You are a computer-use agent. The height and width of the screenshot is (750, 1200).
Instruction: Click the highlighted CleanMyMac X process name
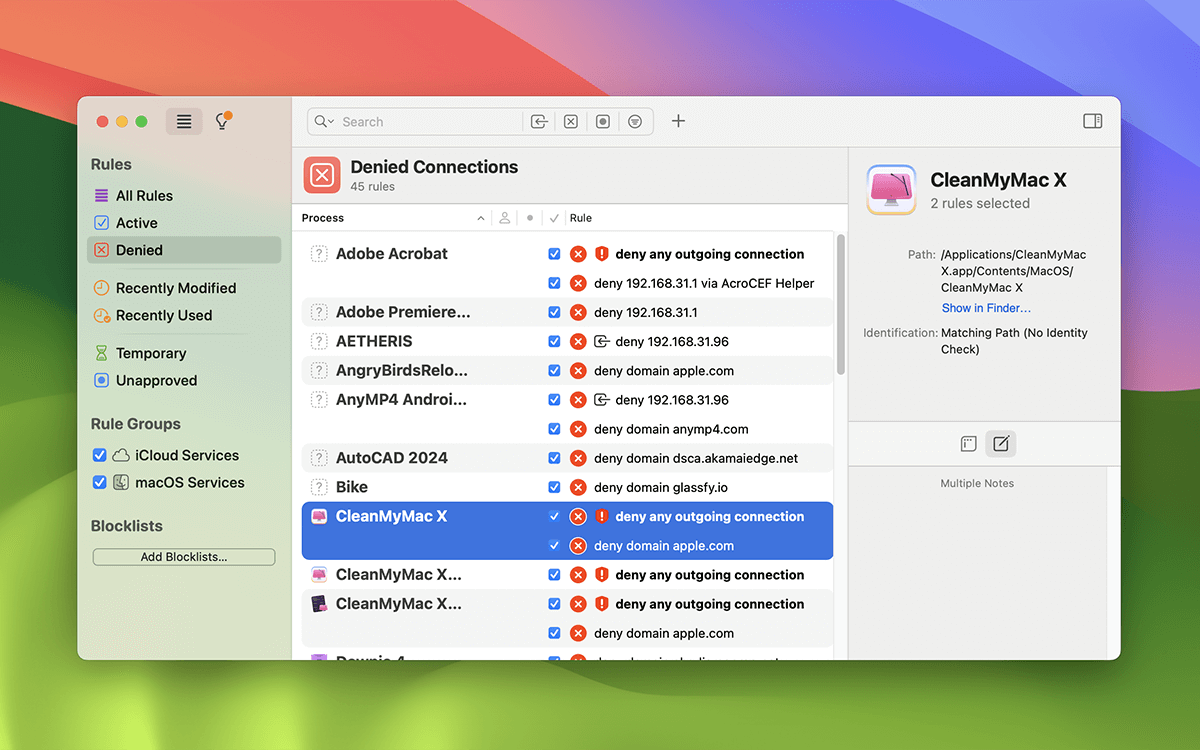[391, 516]
